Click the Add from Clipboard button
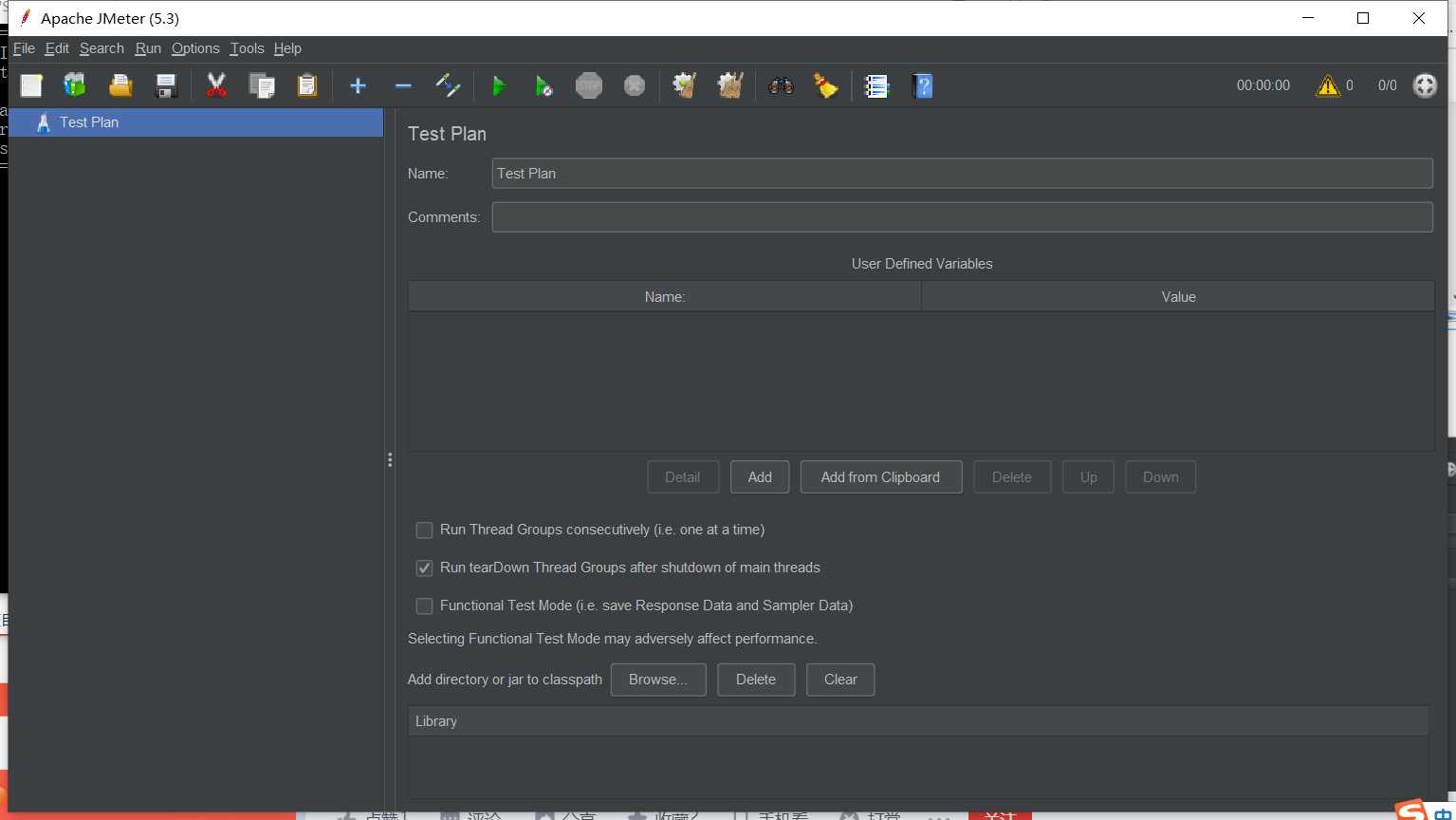 [x=881, y=477]
